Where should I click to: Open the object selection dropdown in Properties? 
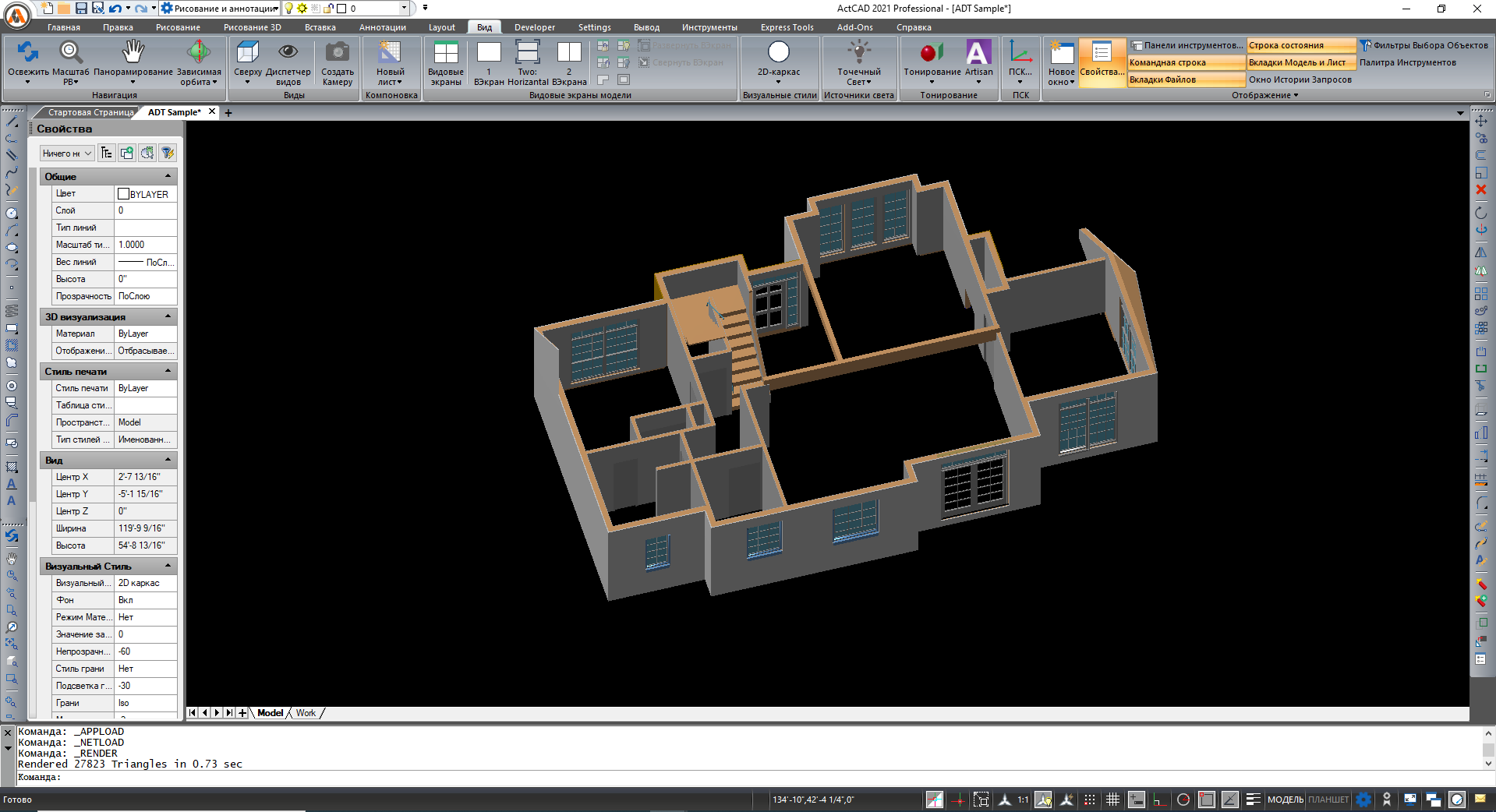(67, 154)
